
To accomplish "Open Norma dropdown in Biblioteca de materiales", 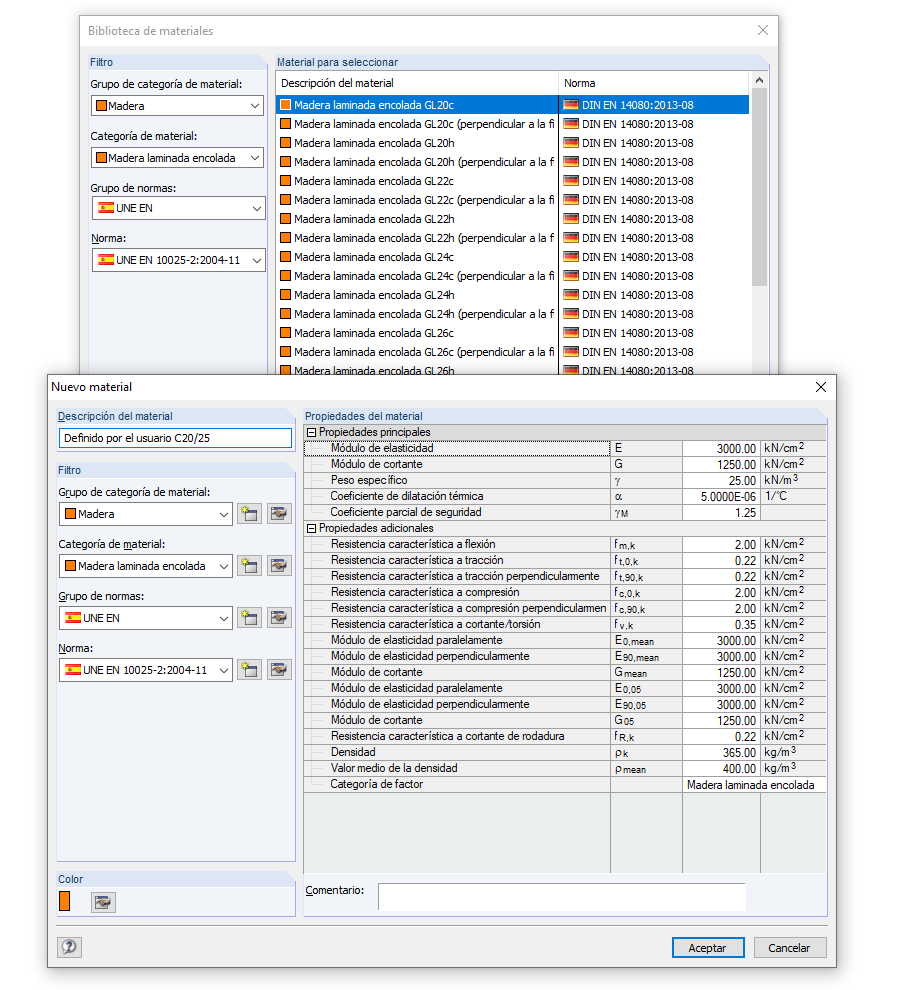I will pos(179,259).
